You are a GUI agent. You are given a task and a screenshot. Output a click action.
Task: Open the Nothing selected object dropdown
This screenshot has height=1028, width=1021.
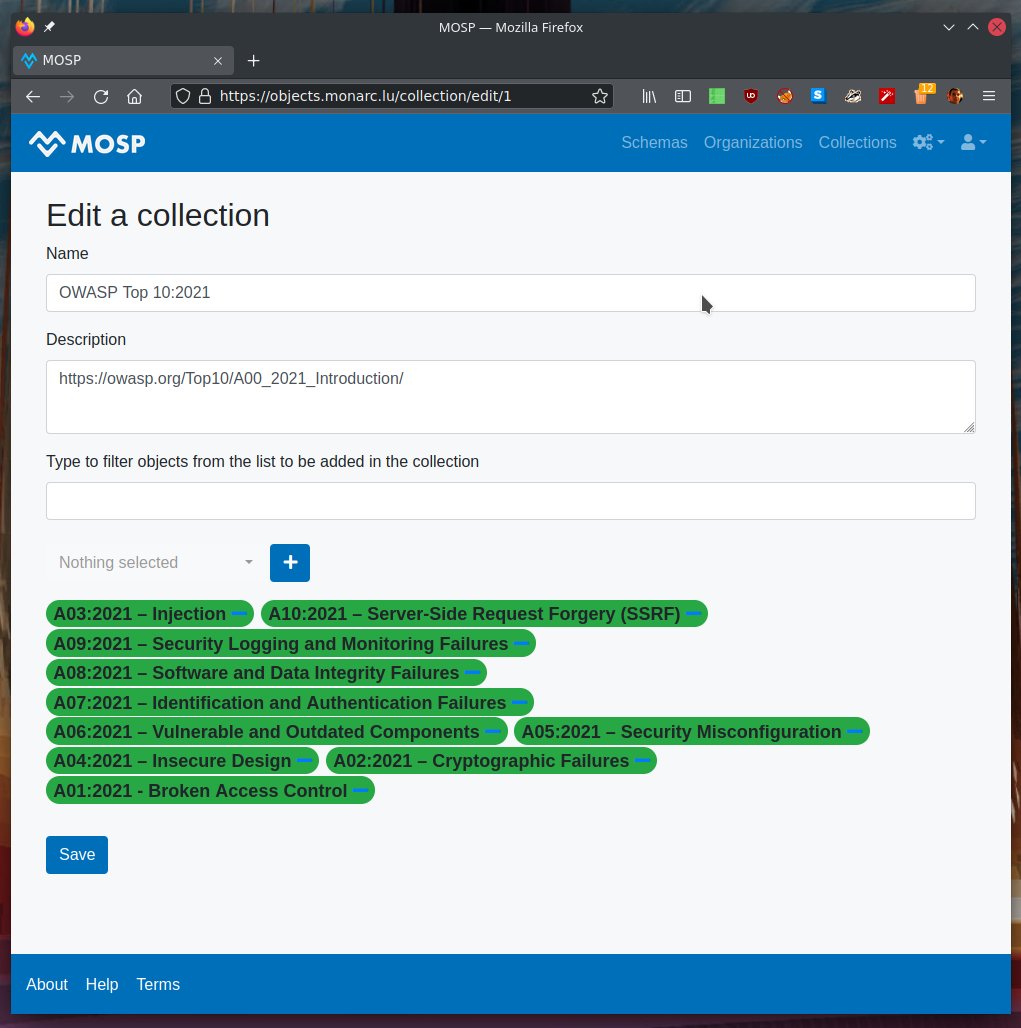point(155,563)
